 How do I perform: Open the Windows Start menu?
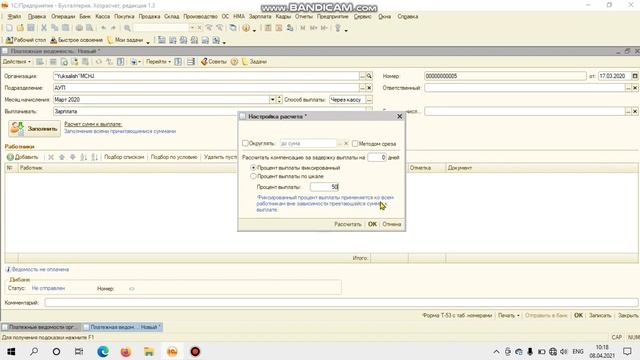click(11, 351)
